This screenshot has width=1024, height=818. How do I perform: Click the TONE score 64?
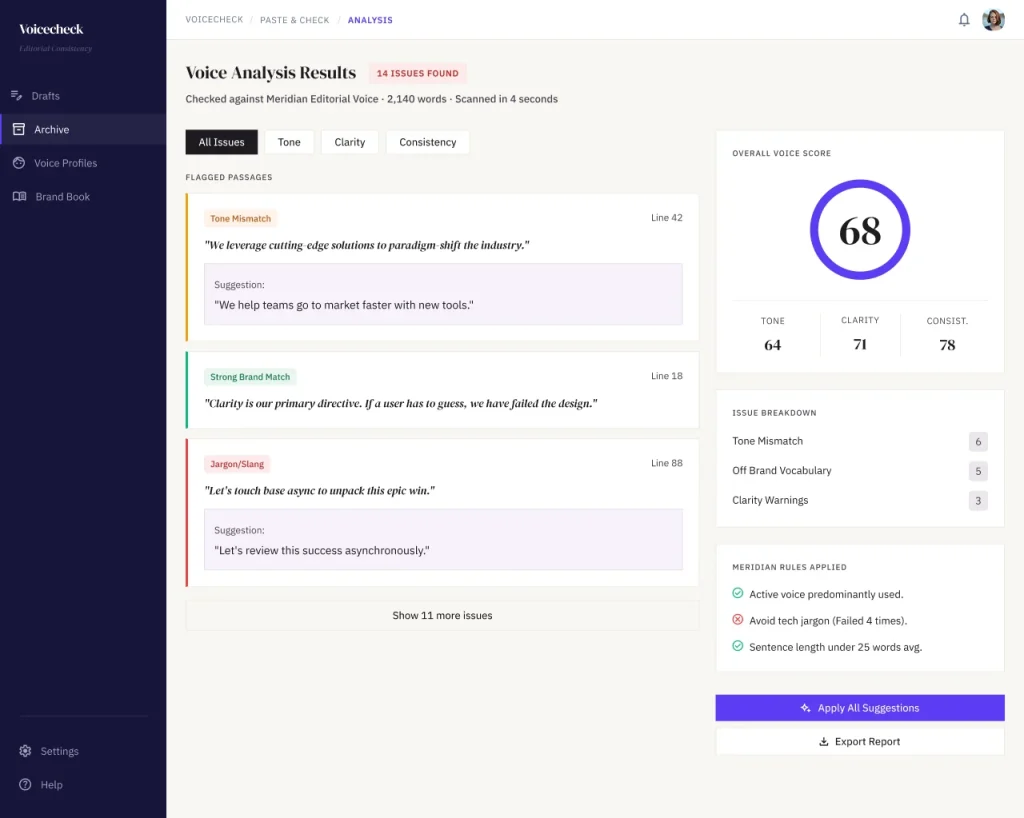pyautogui.click(x=773, y=345)
